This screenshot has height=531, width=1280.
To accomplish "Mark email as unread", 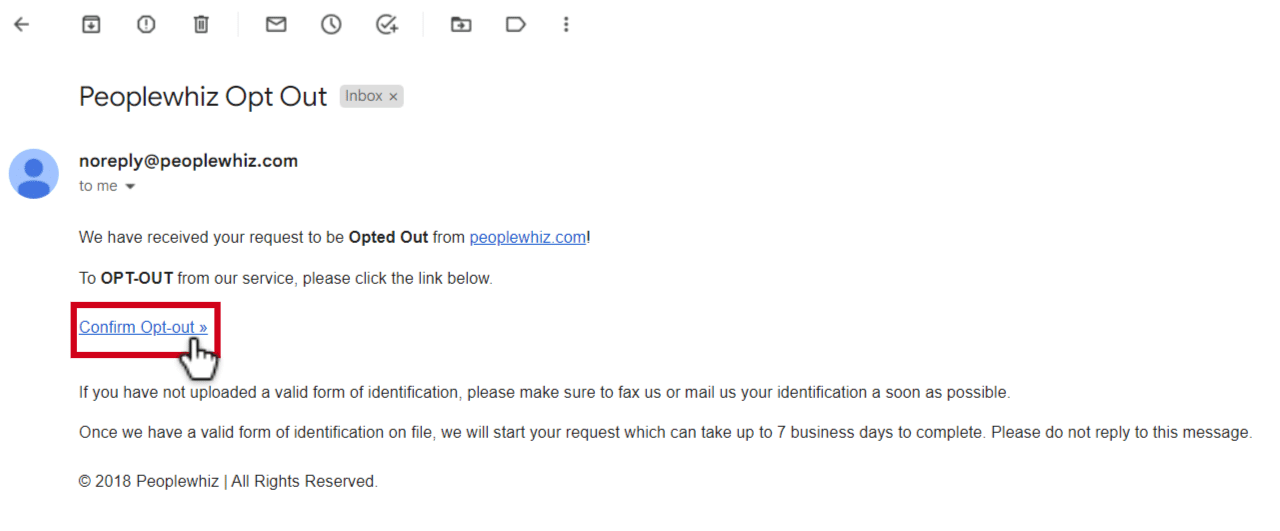I will (x=276, y=25).
